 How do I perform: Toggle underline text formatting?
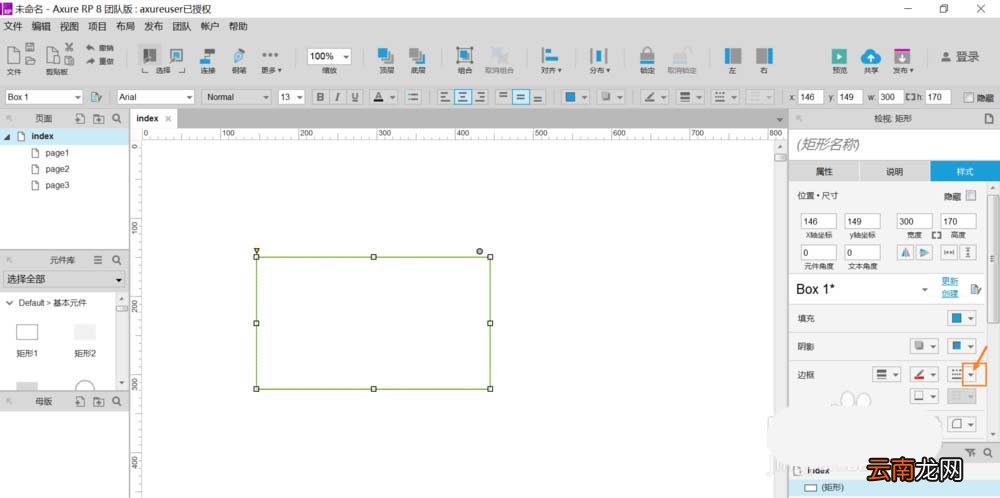355,97
